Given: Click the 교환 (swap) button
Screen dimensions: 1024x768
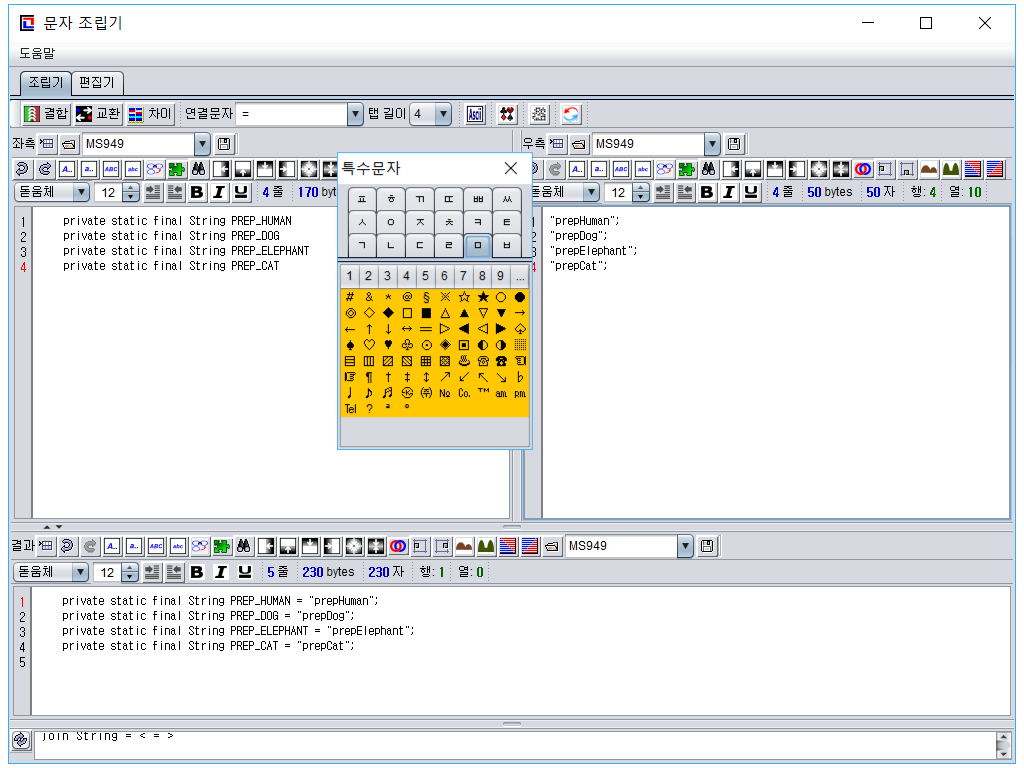Looking at the screenshot, I should coord(97,114).
